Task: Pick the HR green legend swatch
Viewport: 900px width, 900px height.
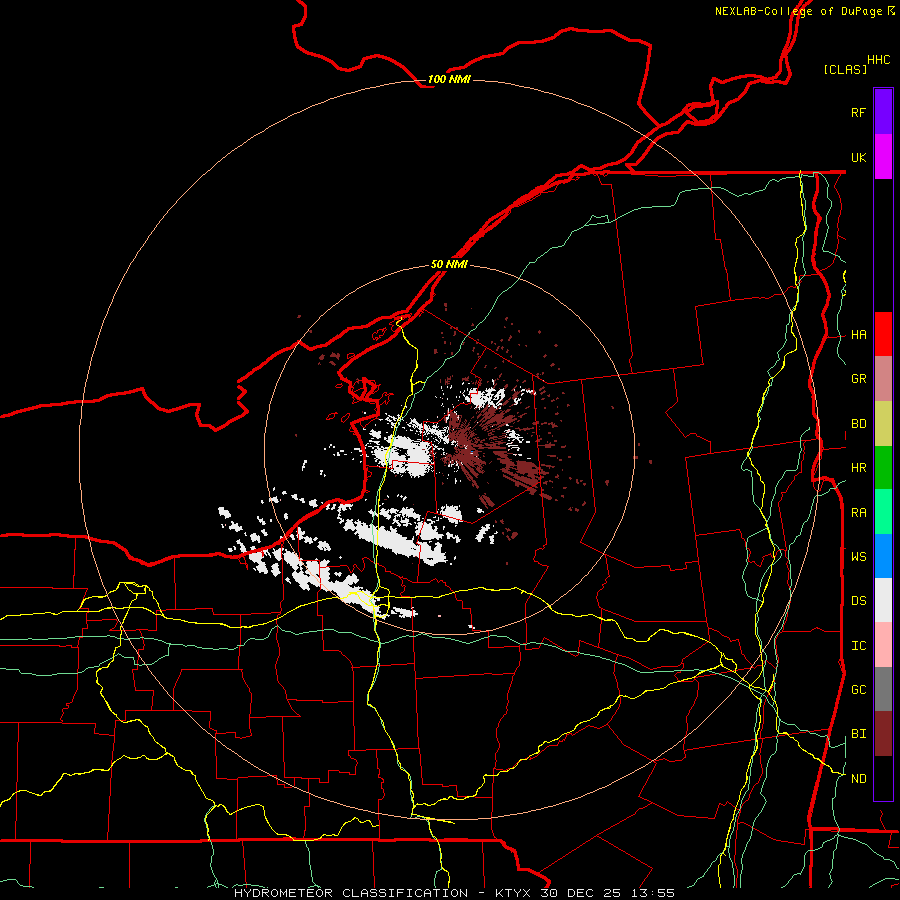Action: [x=883, y=467]
